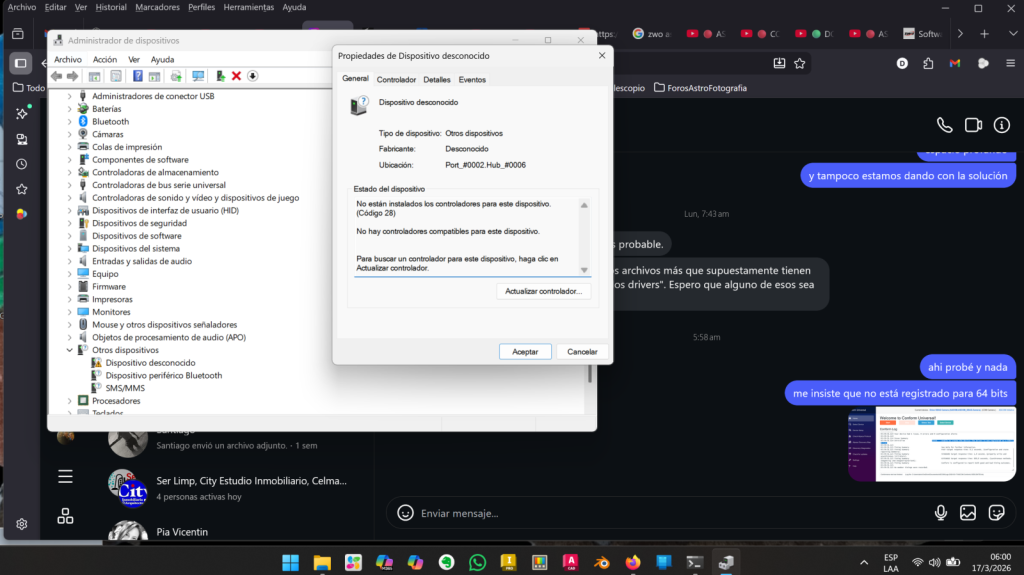Image resolution: width=1024 pixels, height=575 pixels.
Task: Start a voice call with phone icon
Action: pyautogui.click(x=944, y=125)
